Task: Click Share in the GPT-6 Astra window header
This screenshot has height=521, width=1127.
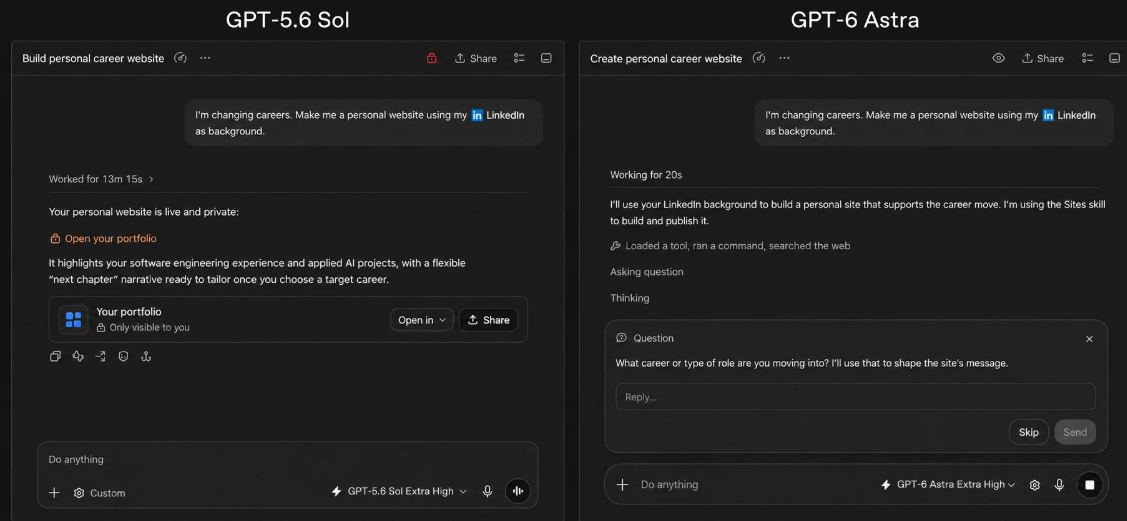Action: tap(1043, 58)
